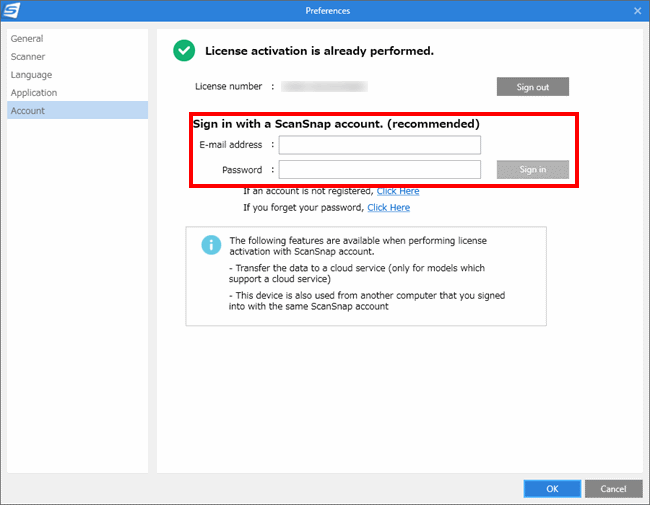Dismiss dialog with Cancel button

pos(614,489)
